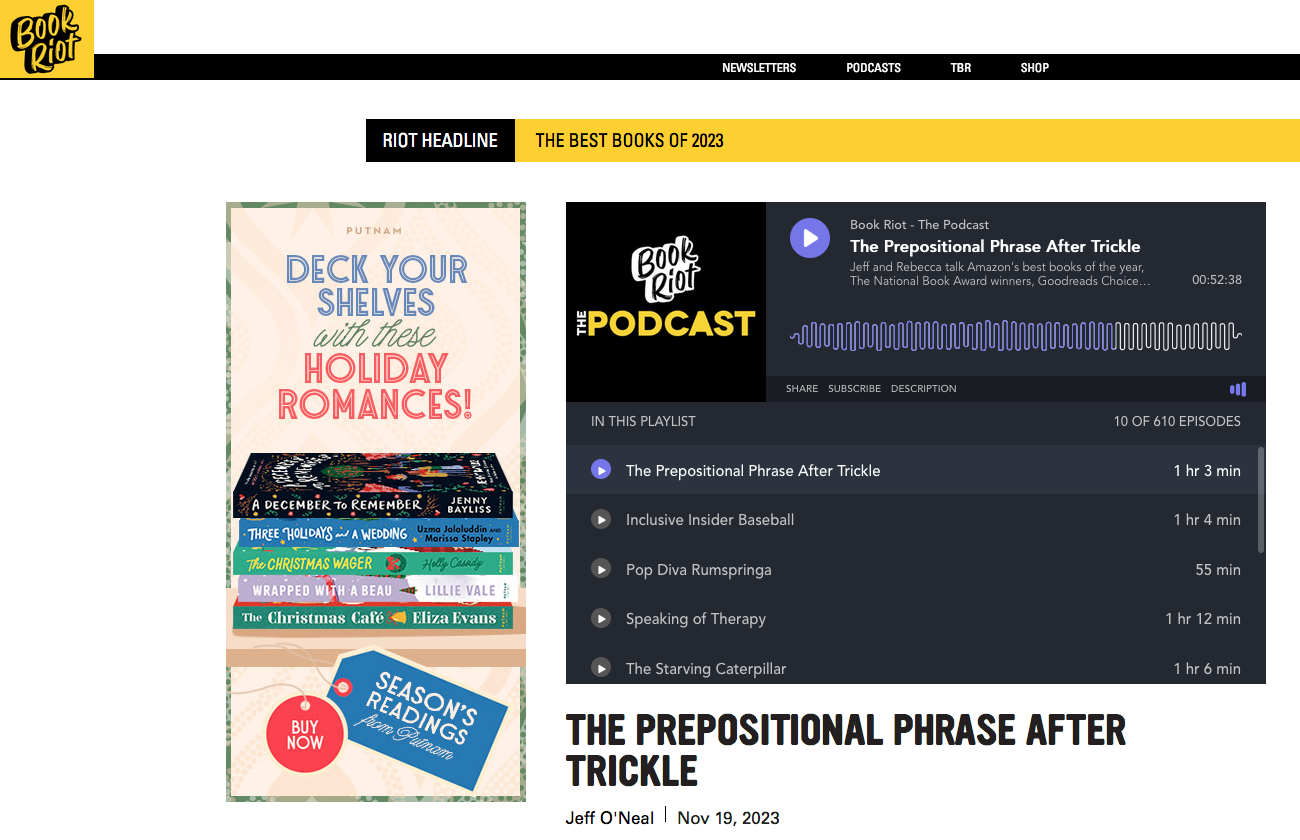Click the playlist scrollbar
Image resolution: width=1300 pixels, height=840 pixels.
[x=1260, y=500]
